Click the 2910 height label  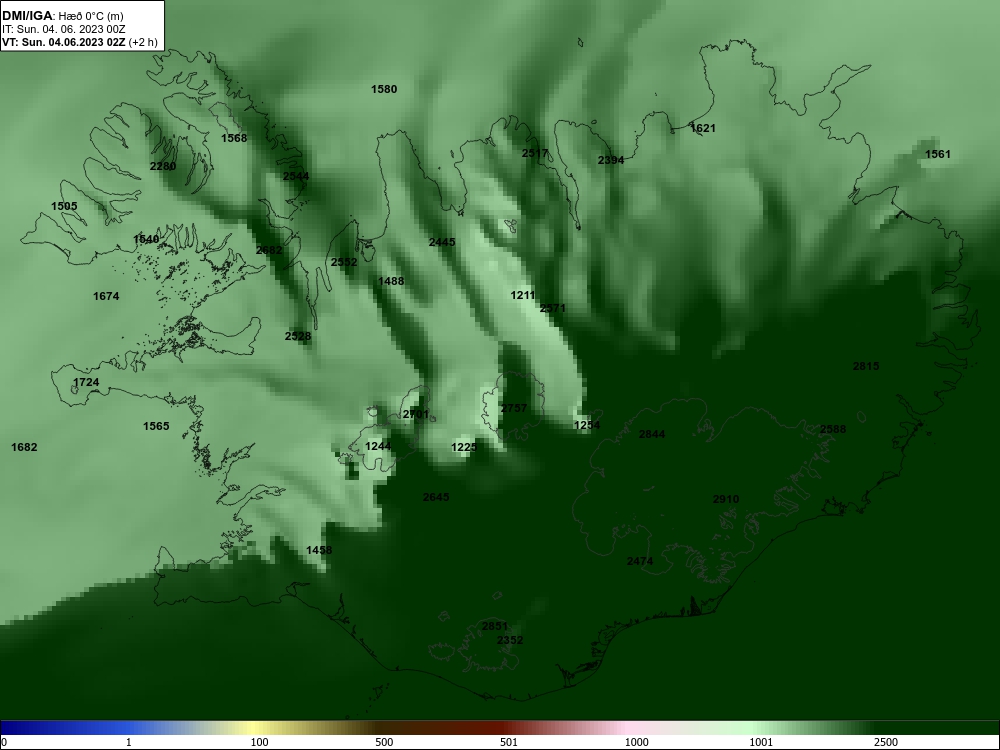point(726,500)
